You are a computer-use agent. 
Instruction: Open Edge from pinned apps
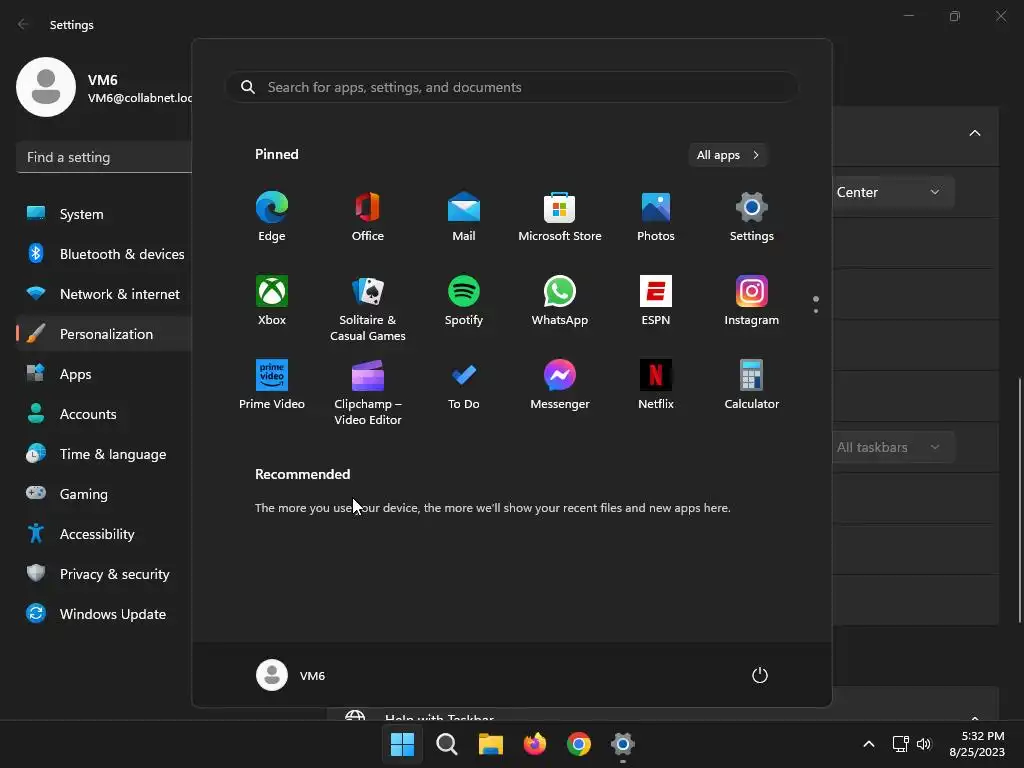(x=272, y=217)
